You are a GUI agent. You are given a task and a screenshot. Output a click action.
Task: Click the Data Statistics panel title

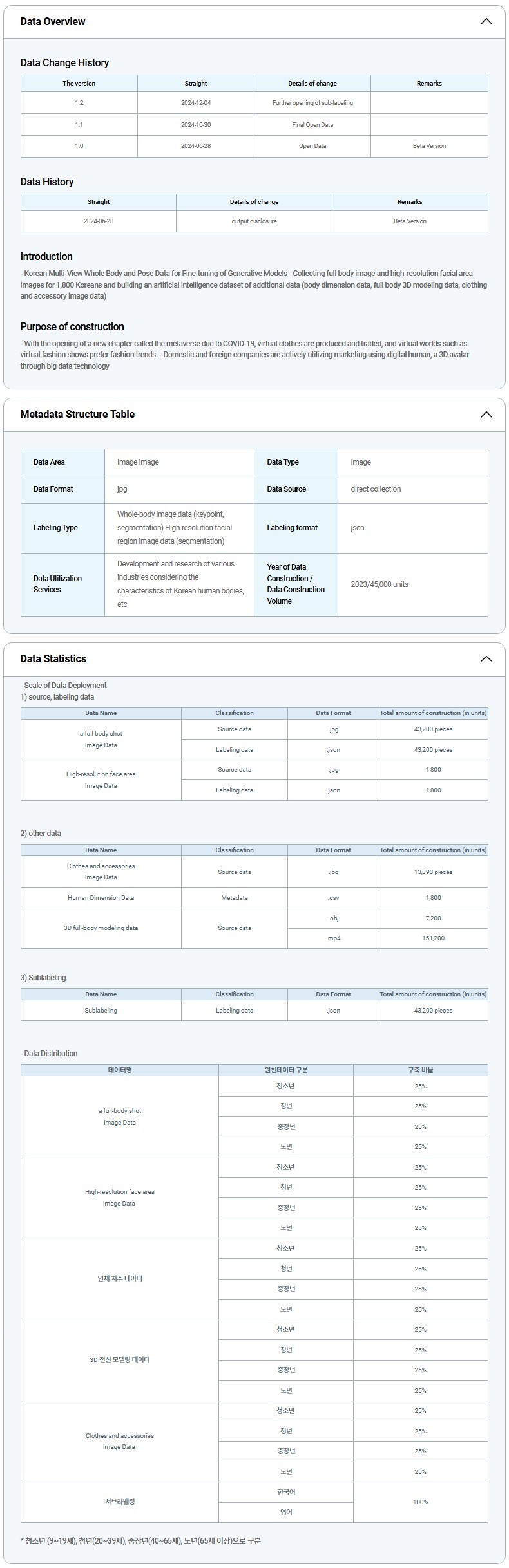(x=53, y=659)
